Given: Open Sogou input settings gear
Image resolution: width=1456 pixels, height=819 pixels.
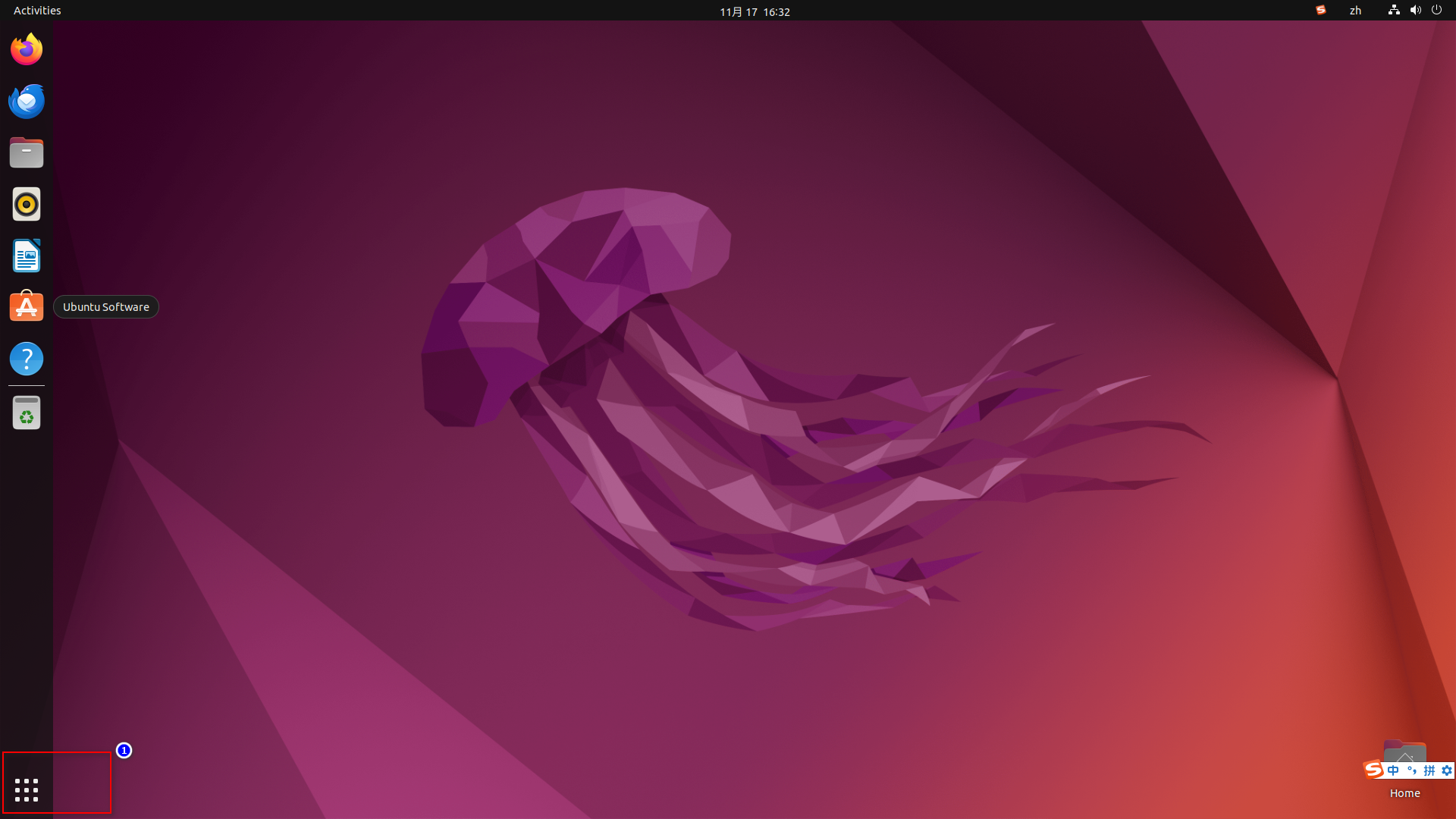Looking at the screenshot, I should [x=1447, y=770].
